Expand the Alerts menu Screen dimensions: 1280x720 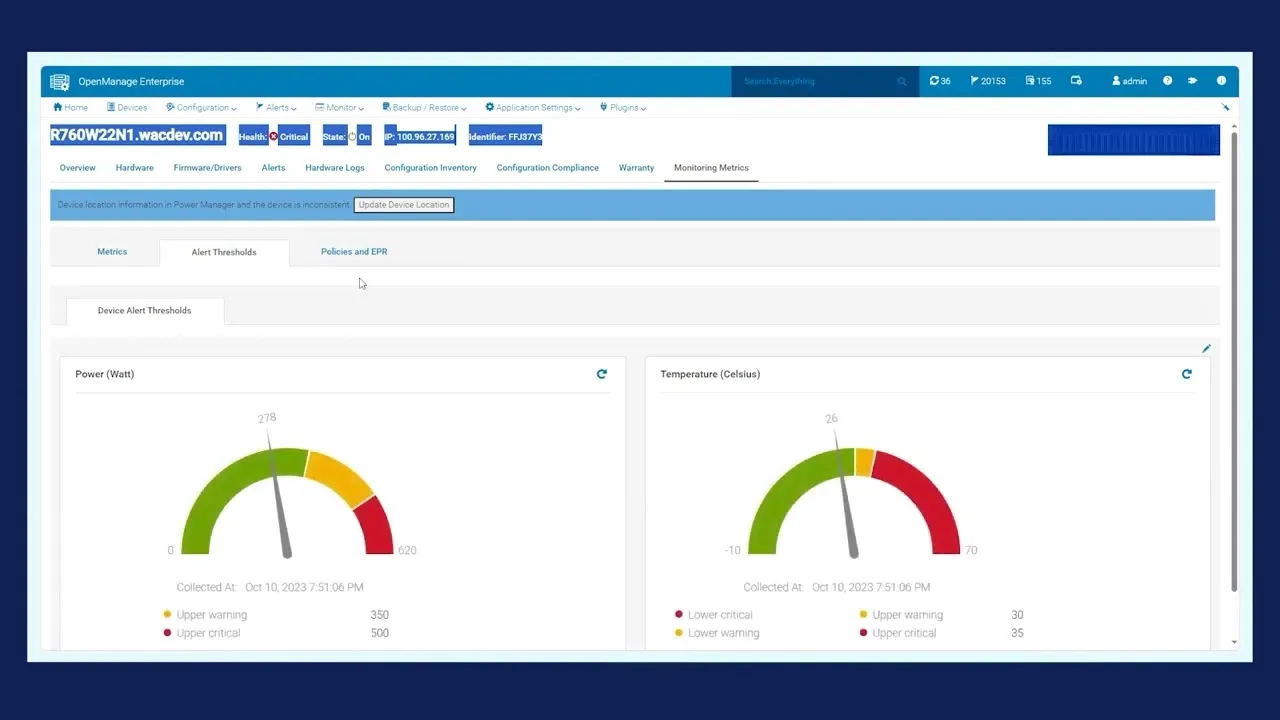pos(276,107)
